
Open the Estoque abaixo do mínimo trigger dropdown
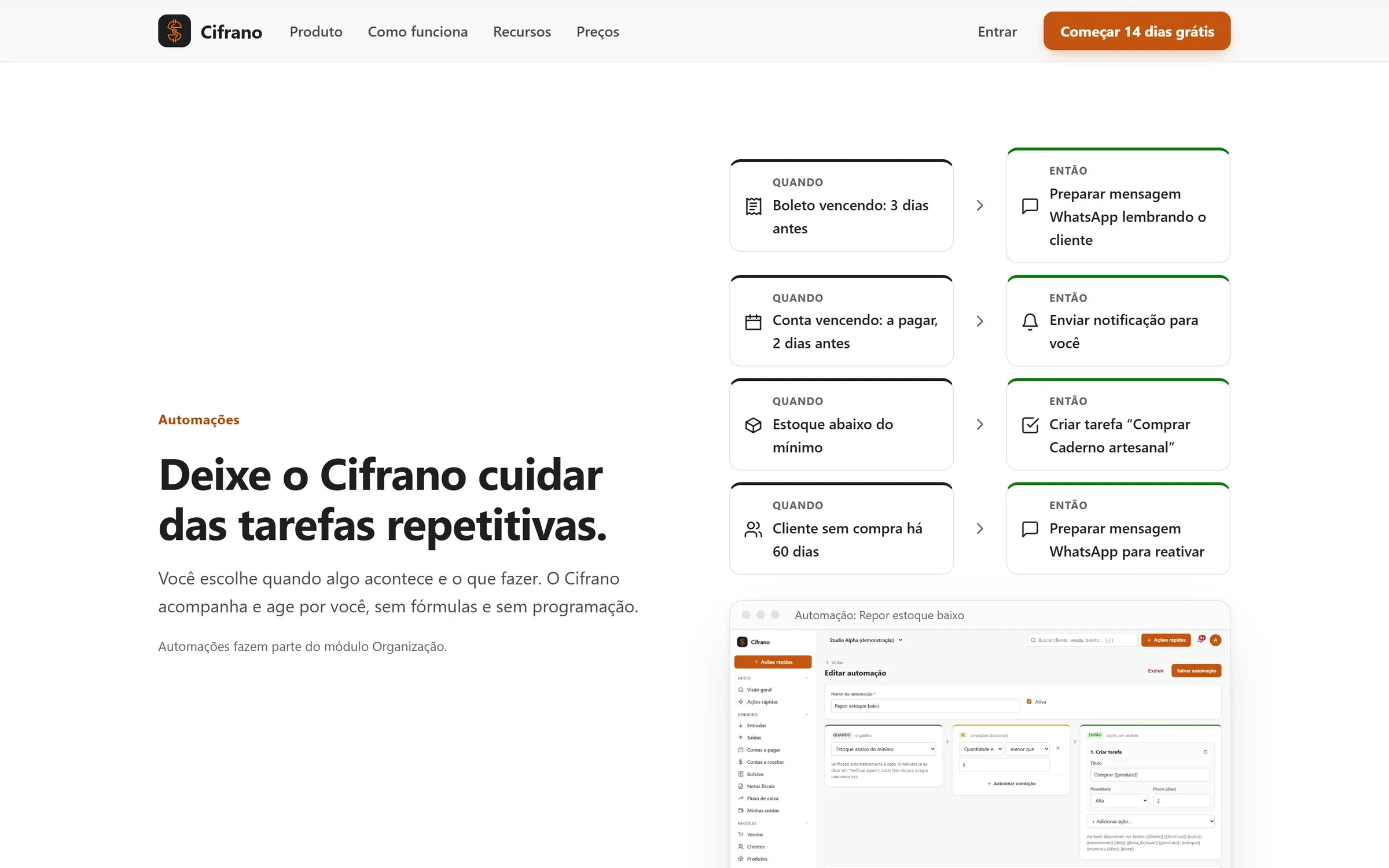(x=884, y=749)
